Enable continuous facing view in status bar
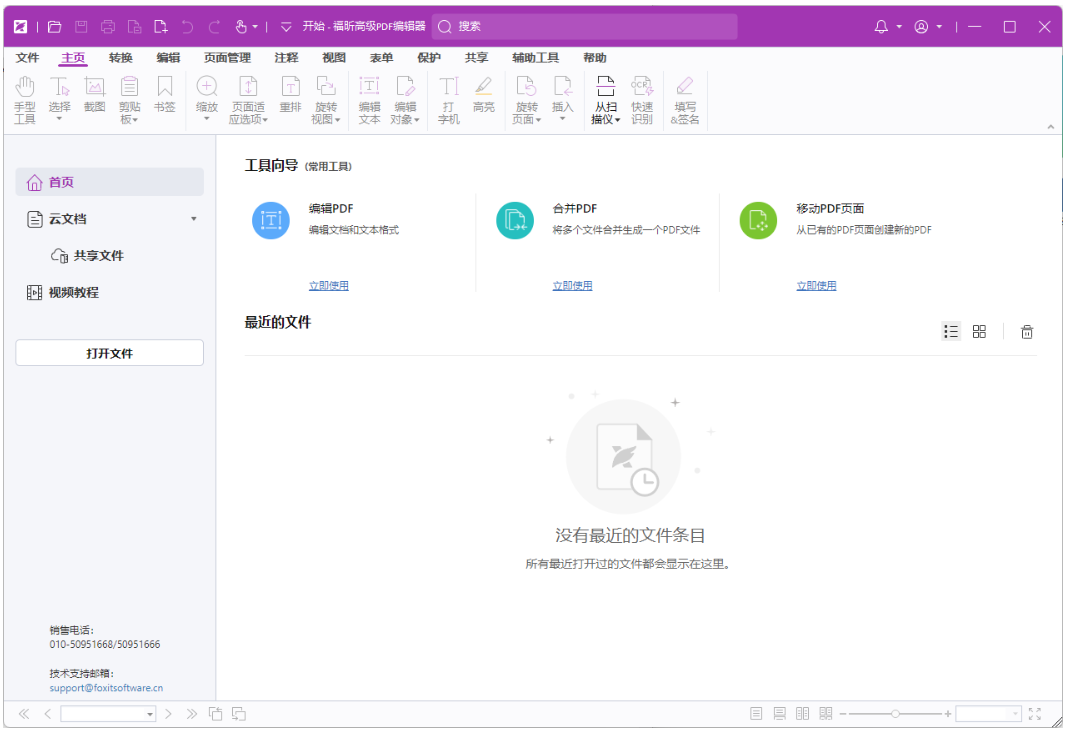 coord(826,714)
